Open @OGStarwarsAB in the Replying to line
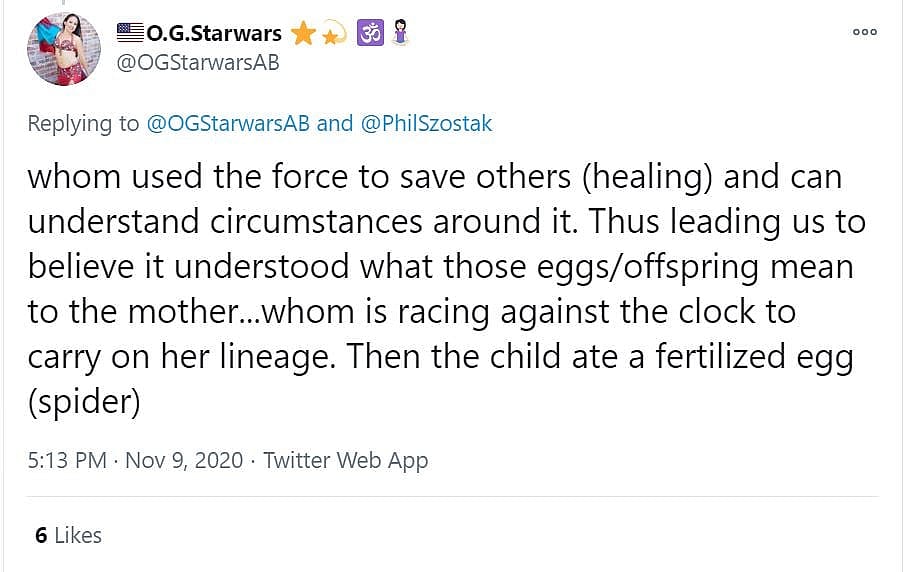 (228, 123)
